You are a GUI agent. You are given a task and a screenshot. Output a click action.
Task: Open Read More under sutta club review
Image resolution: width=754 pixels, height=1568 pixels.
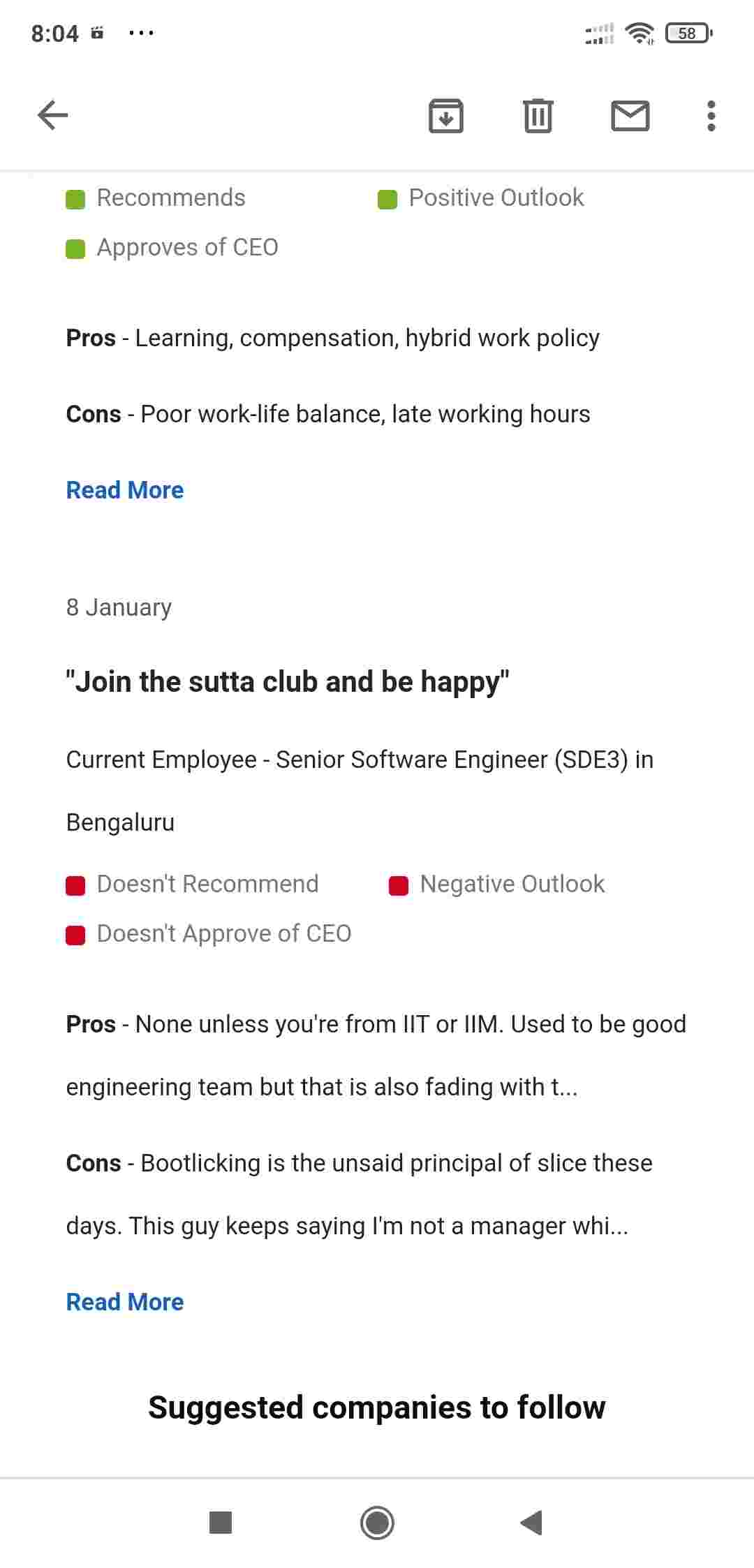click(125, 1302)
